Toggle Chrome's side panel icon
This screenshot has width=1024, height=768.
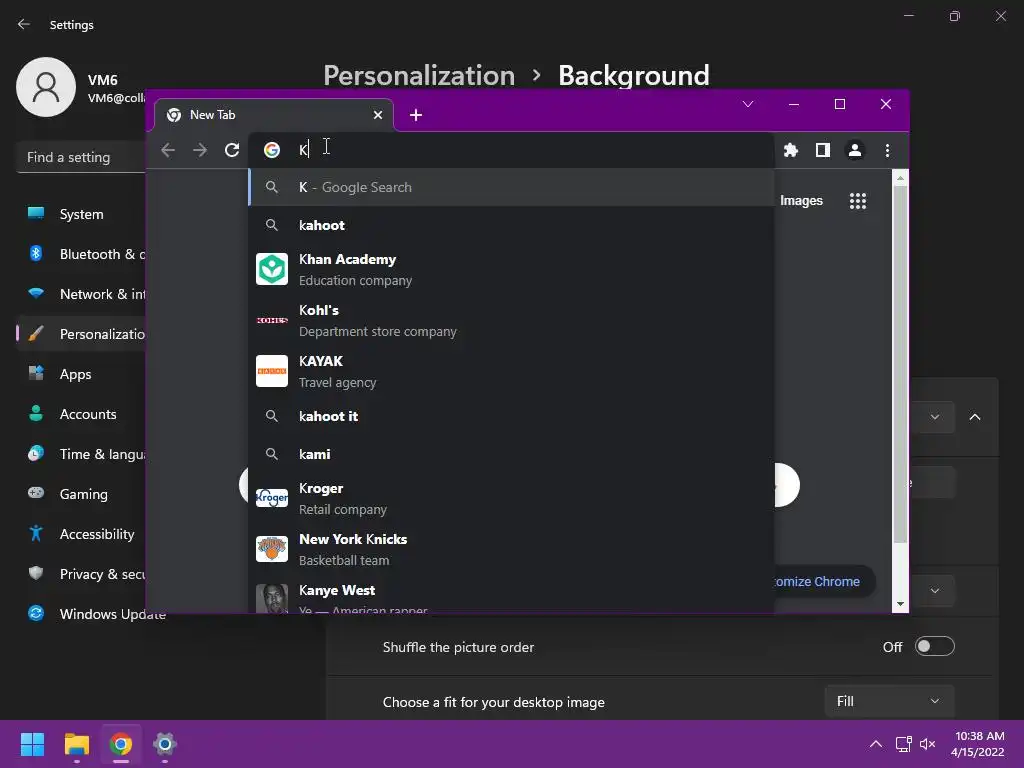click(x=823, y=150)
